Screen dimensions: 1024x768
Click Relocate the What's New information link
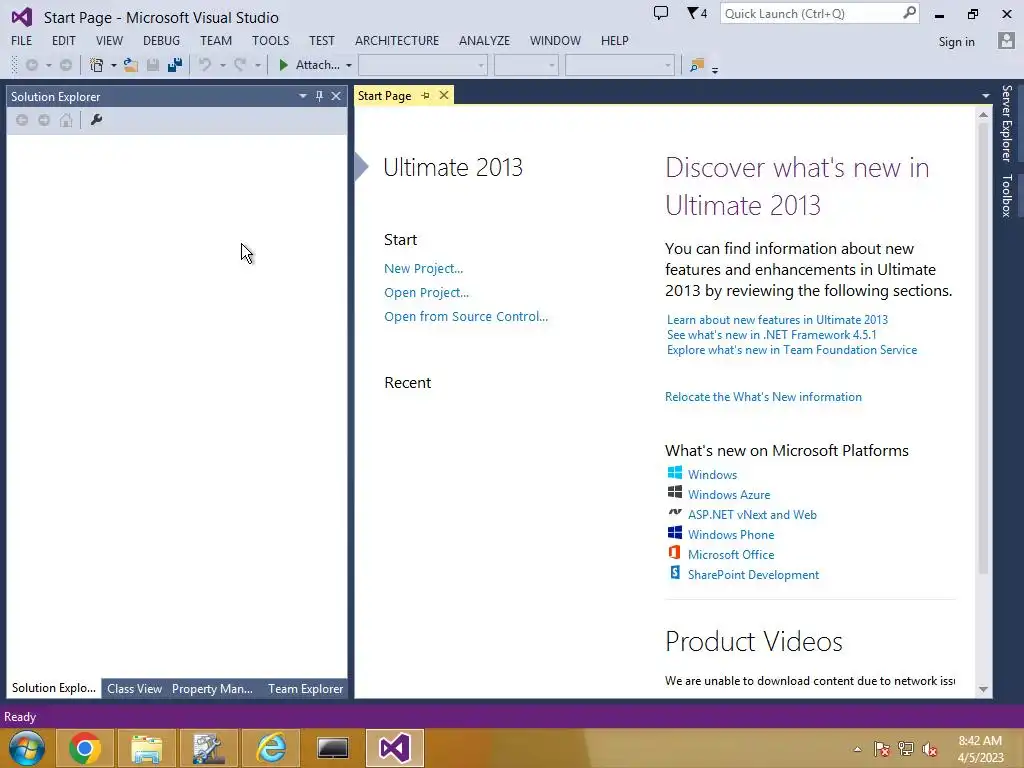(x=763, y=396)
